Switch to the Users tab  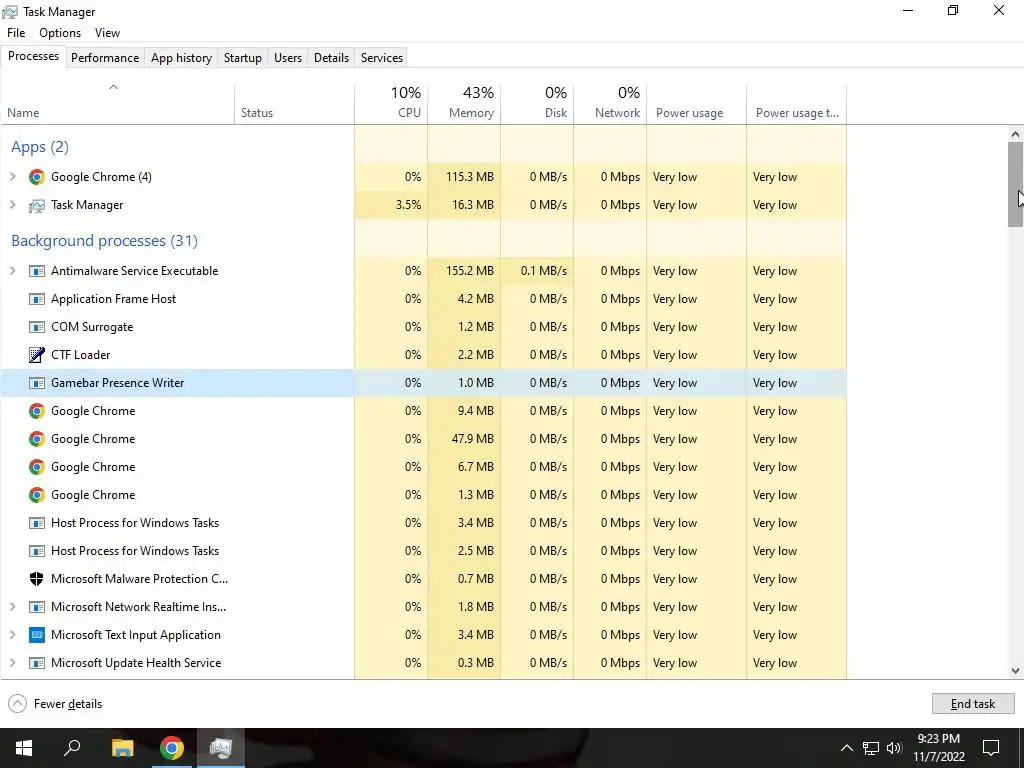pyautogui.click(x=288, y=57)
